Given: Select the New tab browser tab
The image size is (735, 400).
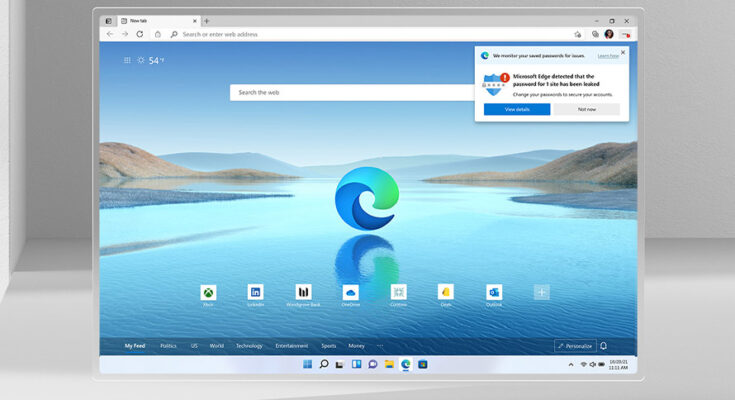Looking at the screenshot, I should pyautogui.click(x=158, y=21).
